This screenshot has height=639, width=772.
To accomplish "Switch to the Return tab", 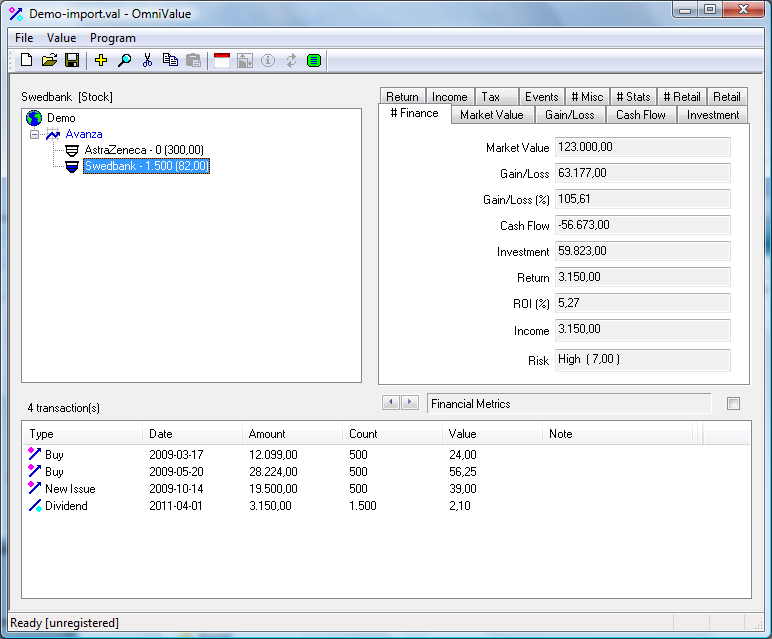I will pos(402,96).
